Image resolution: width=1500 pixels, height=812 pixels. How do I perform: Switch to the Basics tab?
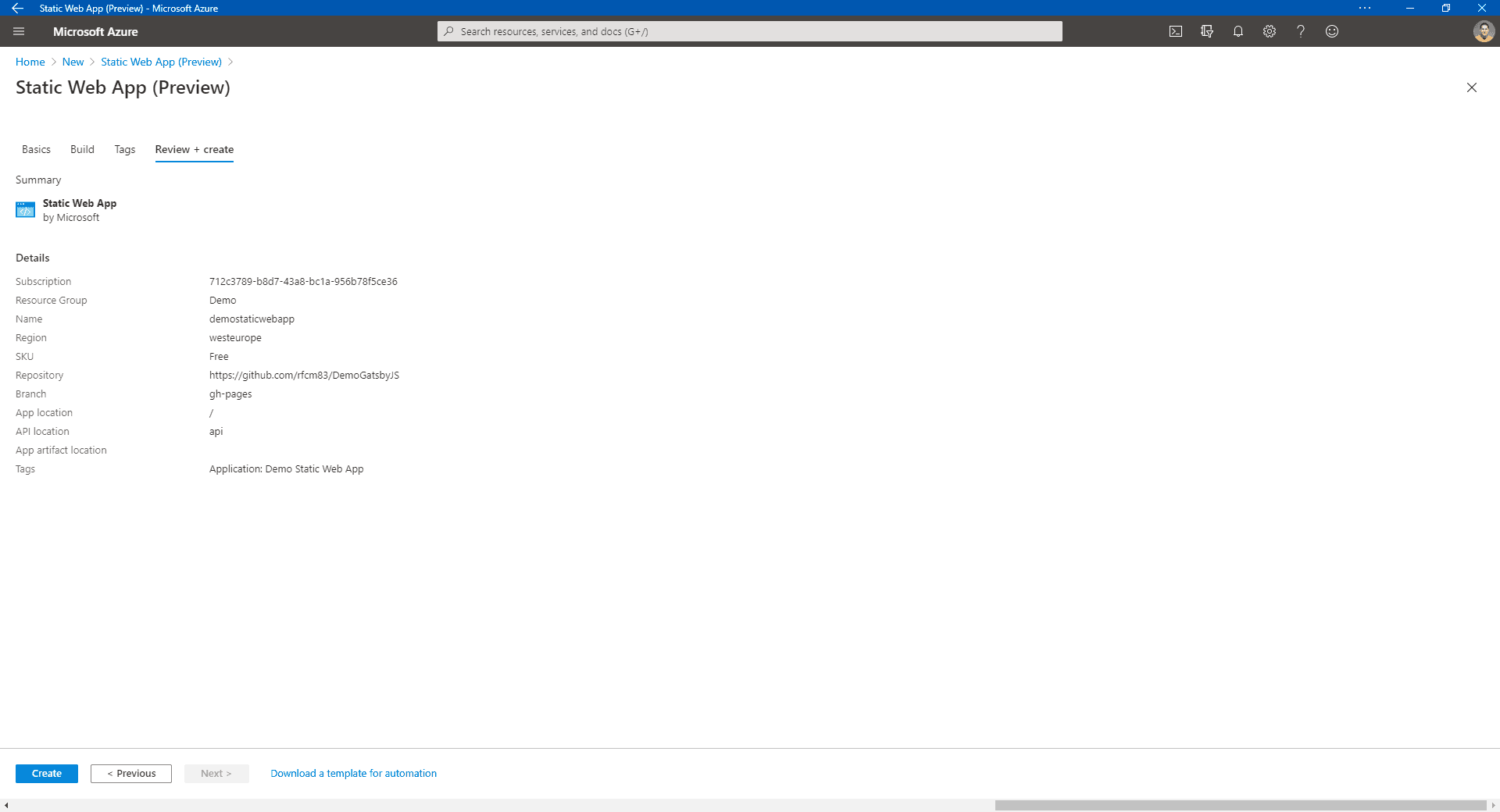(x=36, y=149)
